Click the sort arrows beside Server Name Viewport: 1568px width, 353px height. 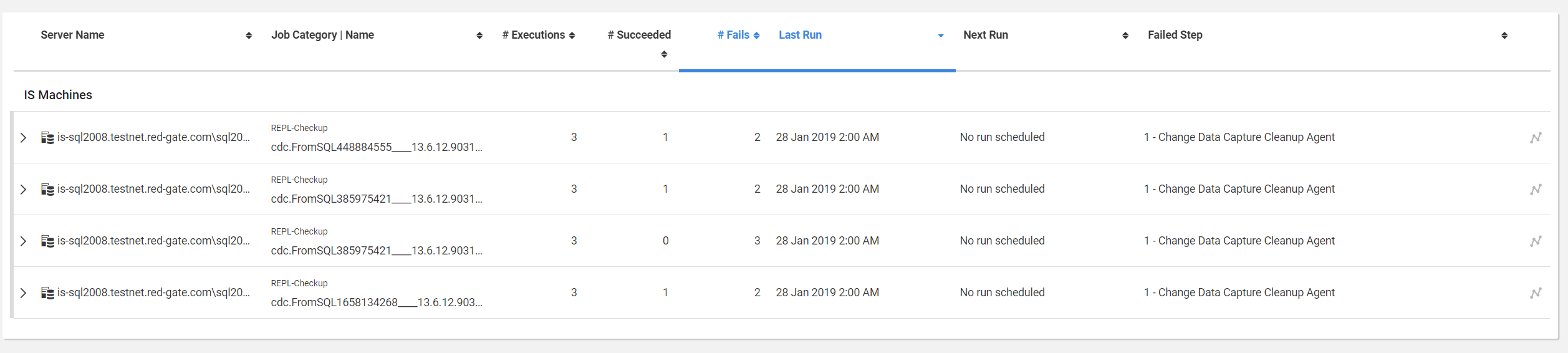[x=249, y=36]
